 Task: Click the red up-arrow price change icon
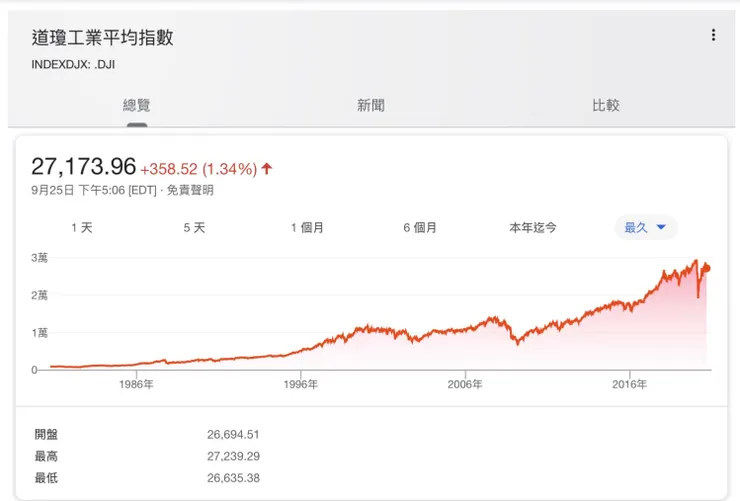267,168
